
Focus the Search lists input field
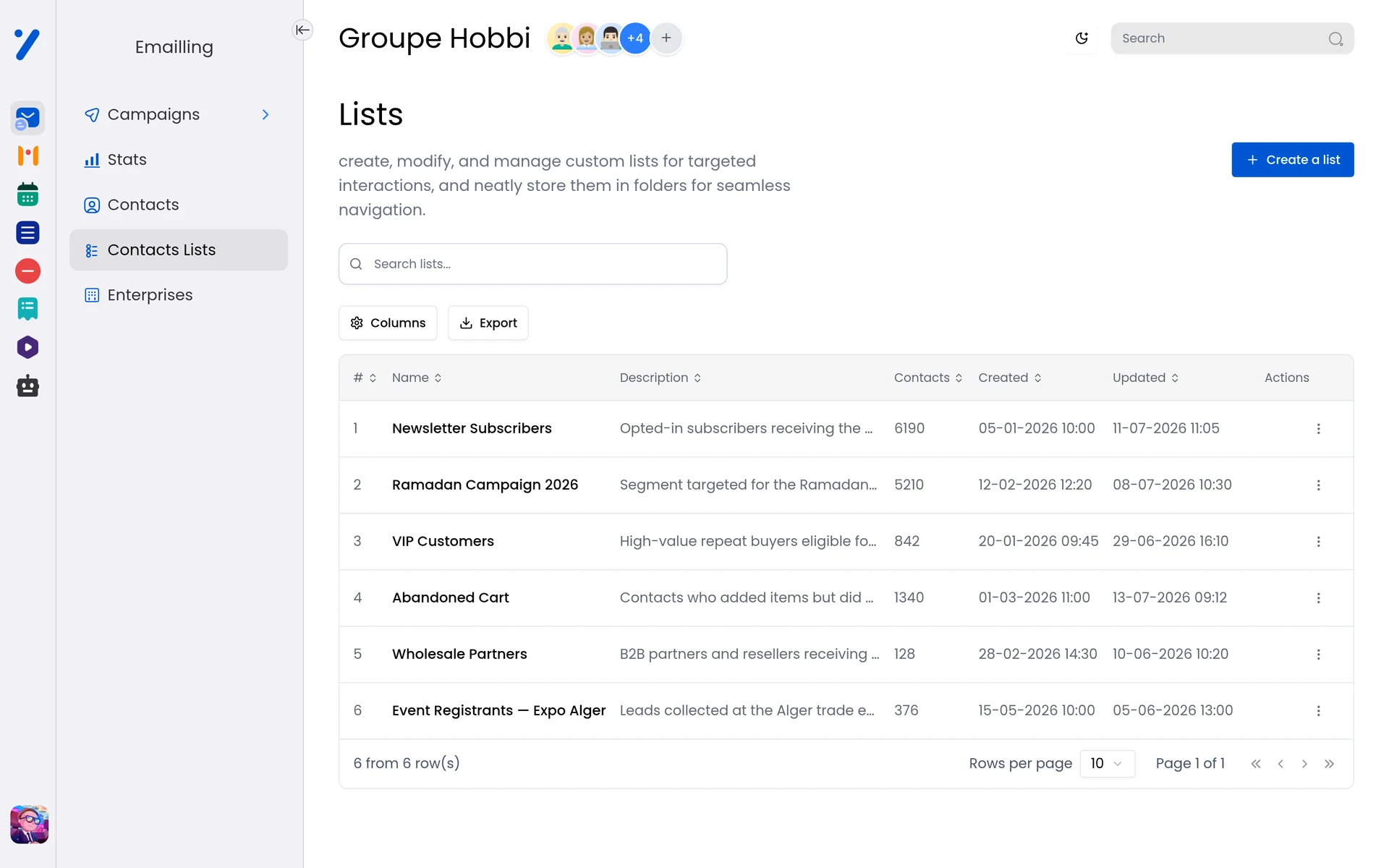click(x=532, y=264)
